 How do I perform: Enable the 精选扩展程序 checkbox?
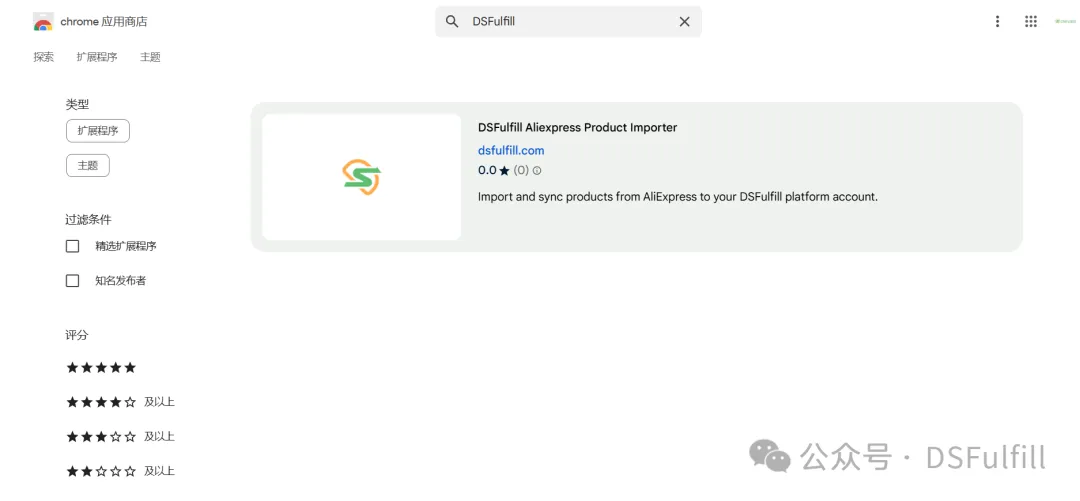72,246
